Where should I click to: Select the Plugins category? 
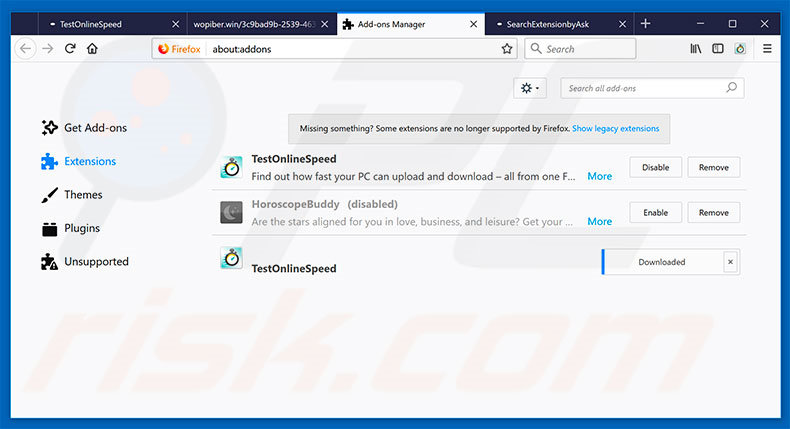(x=71, y=228)
